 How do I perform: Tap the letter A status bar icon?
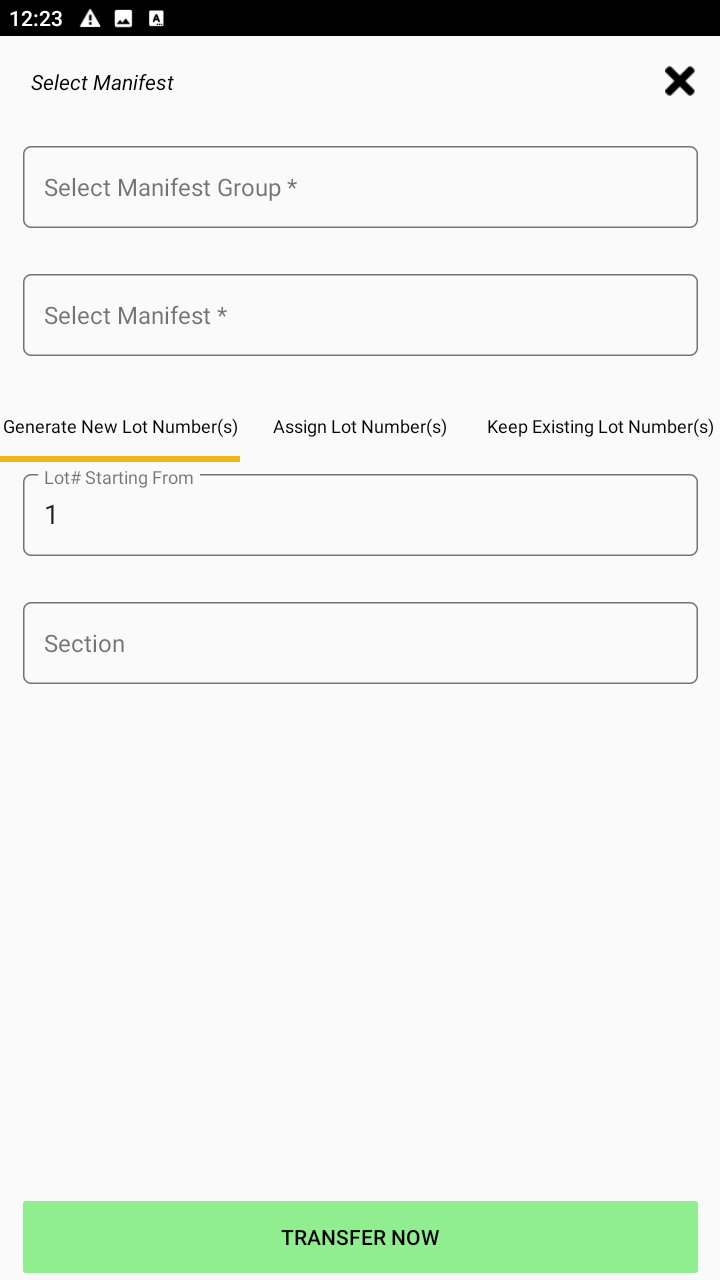pyautogui.click(x=156, y=18)
